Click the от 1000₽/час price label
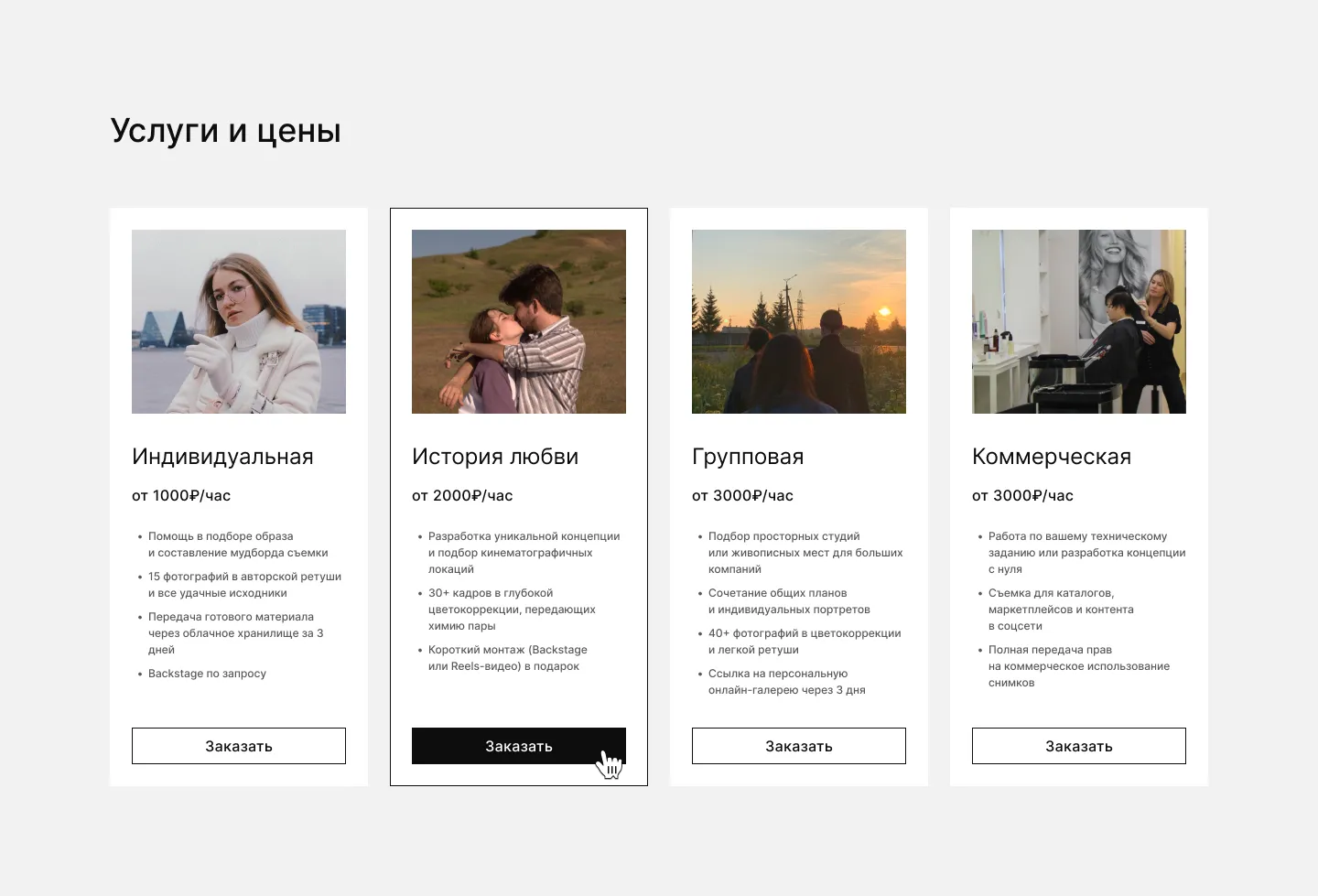Viewport: 1318px width, 896px height. coord(181,495)
